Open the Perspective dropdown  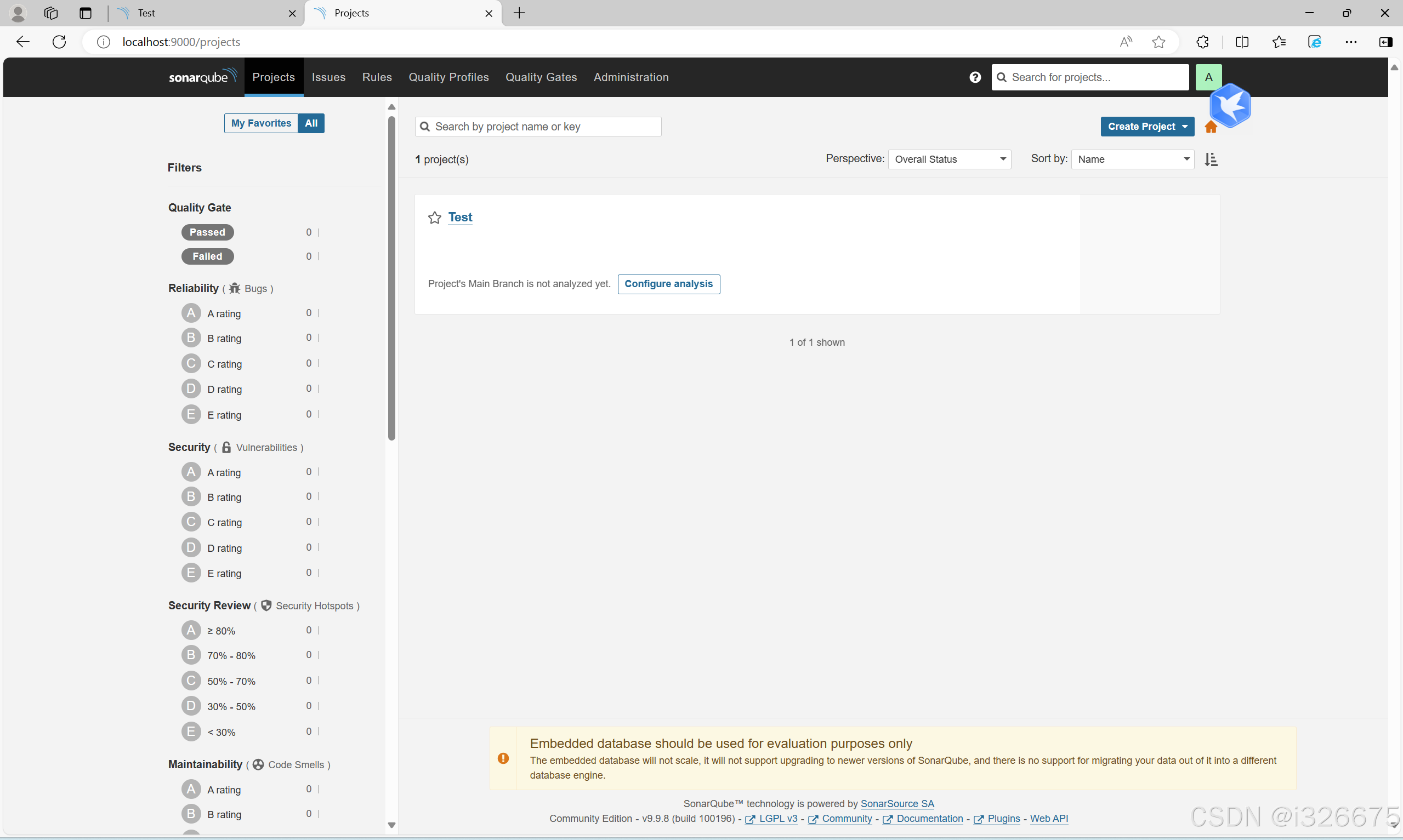[x=949, y=159]
